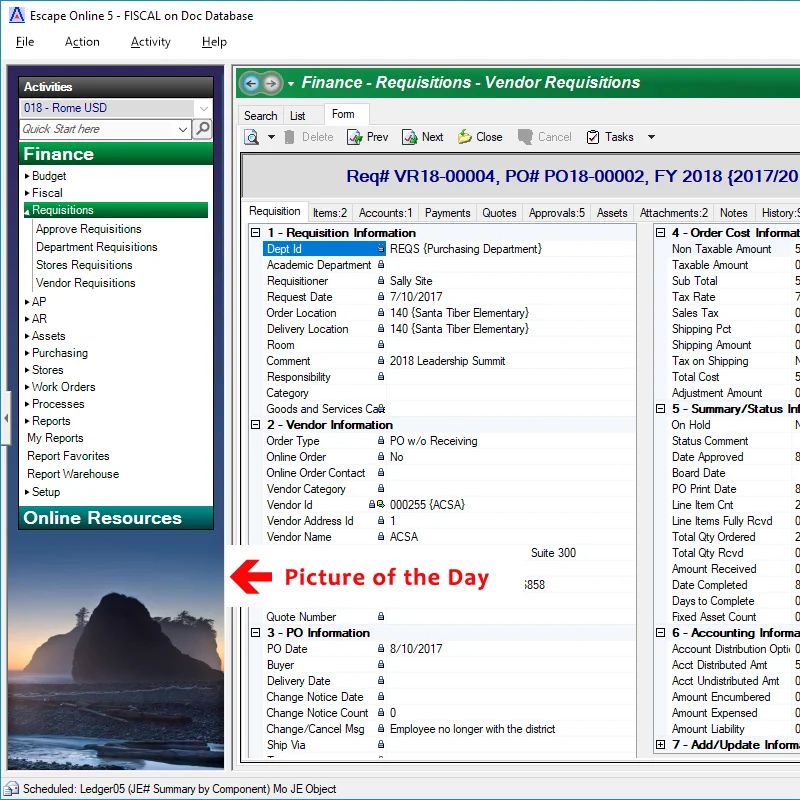Open Approve Requisitions

pos(88,229)
